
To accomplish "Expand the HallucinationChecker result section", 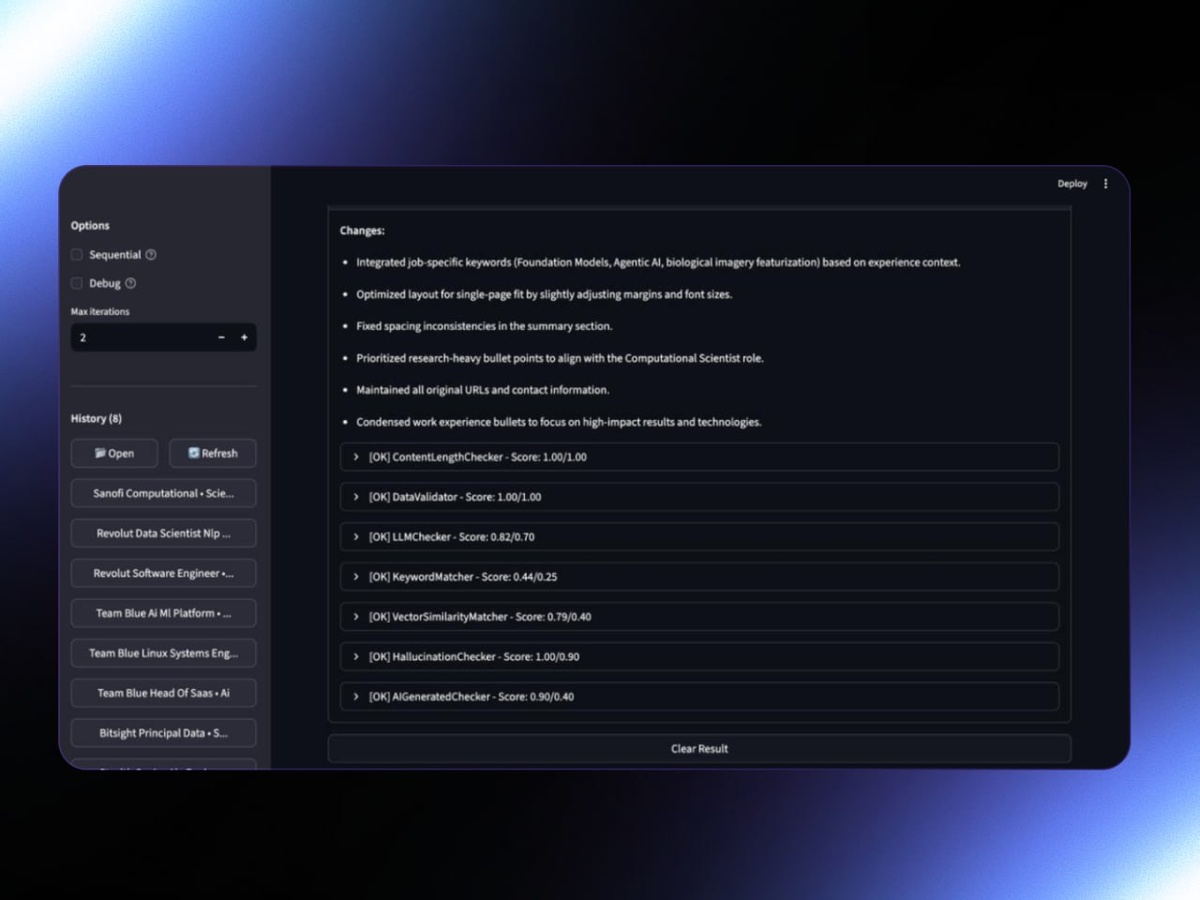I will click(x=699, y=657).
